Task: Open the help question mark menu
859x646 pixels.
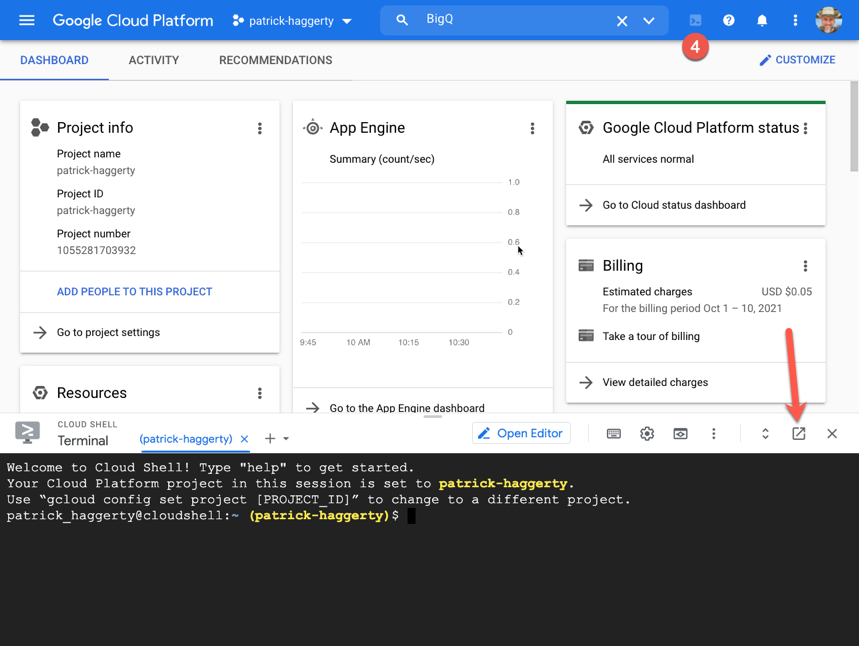Action: 728,20
